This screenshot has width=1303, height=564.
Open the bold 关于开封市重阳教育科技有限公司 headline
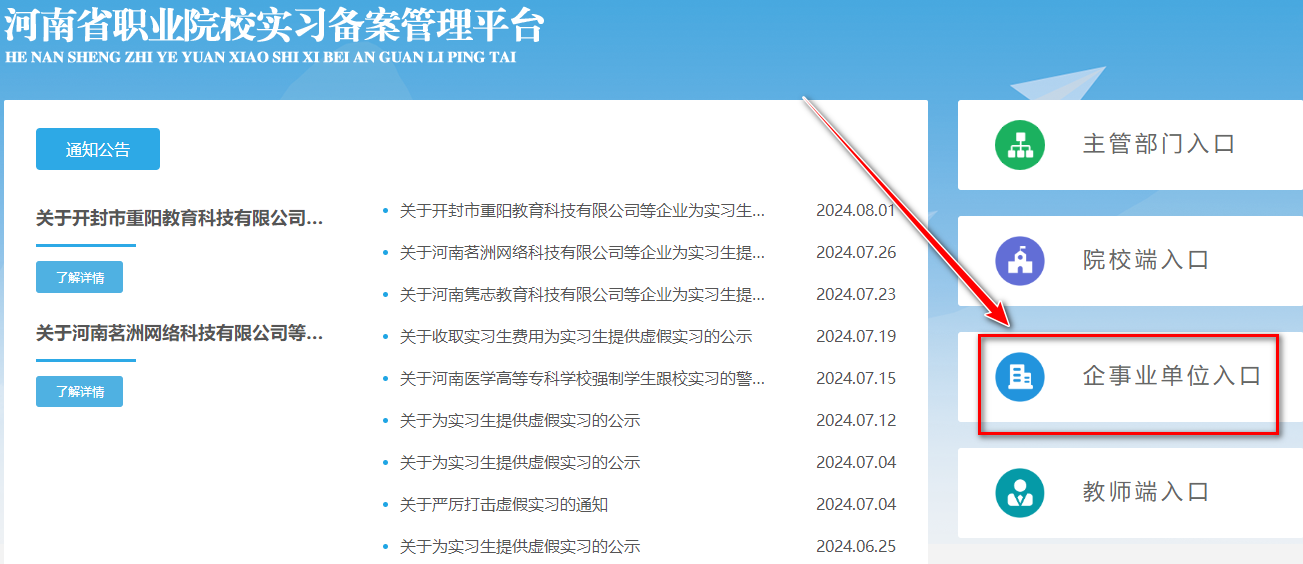click(180, 218)
